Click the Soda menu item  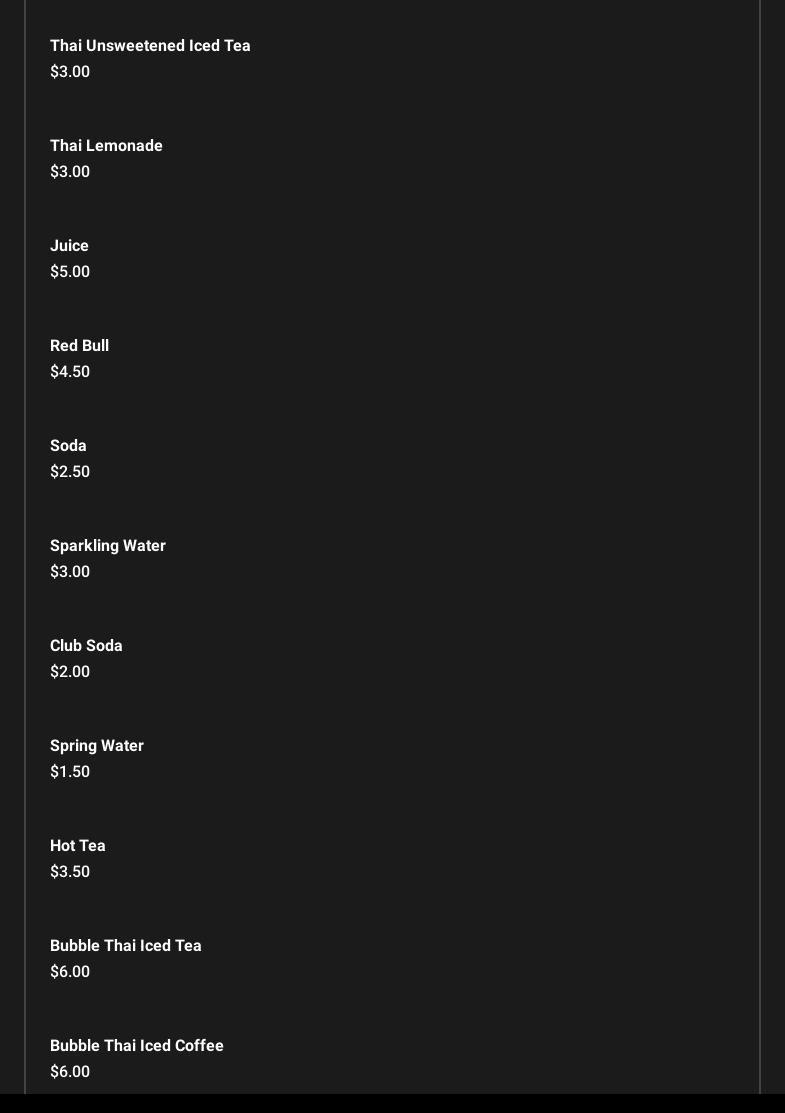pos(68,446)
